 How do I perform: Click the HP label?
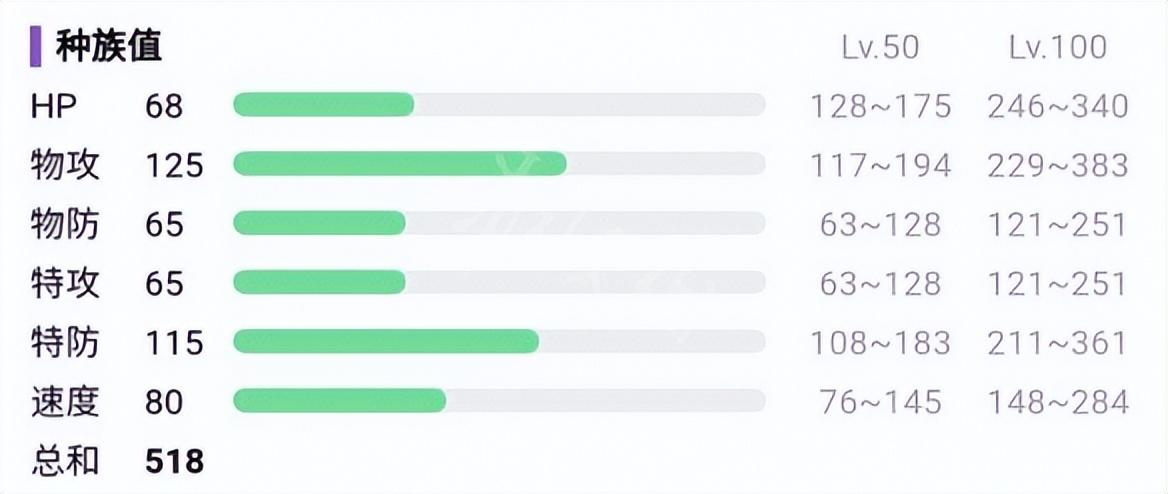click(x=53, y=107)
